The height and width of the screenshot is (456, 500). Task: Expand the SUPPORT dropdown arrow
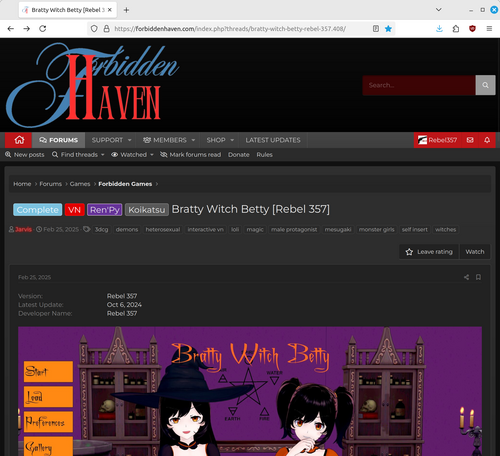tap(130, 140)
